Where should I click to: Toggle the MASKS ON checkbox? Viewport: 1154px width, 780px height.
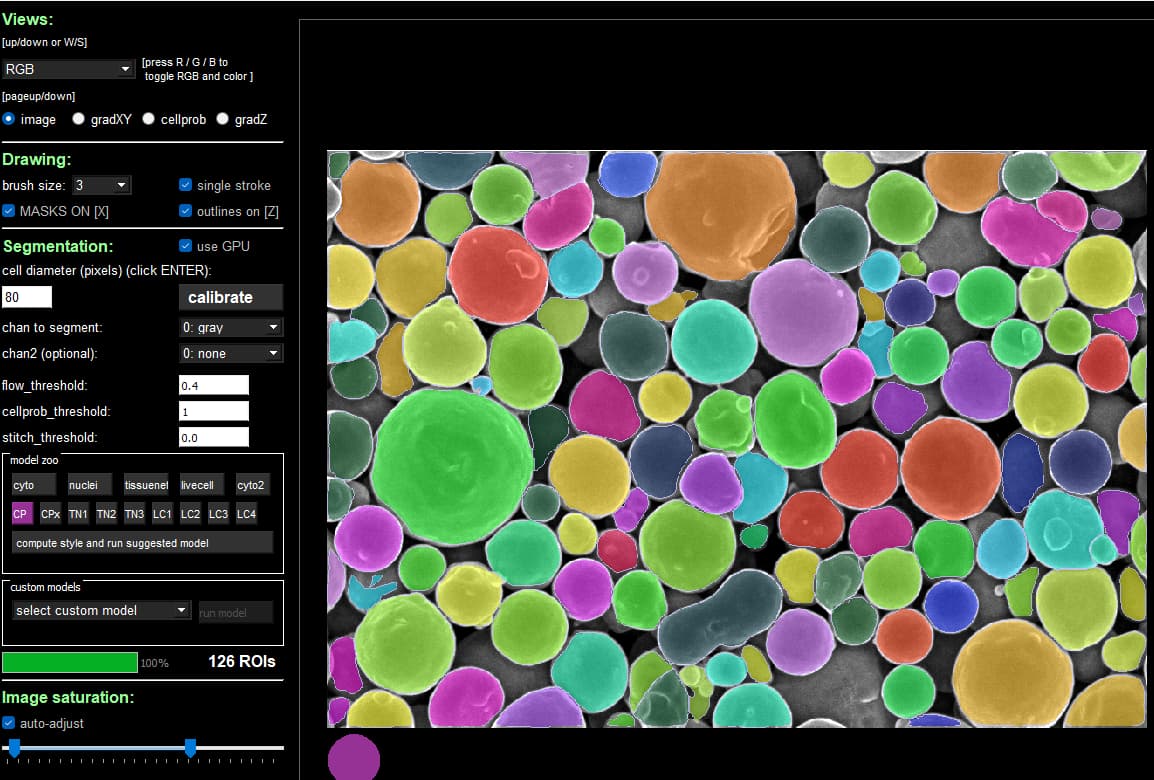[9, 211]
